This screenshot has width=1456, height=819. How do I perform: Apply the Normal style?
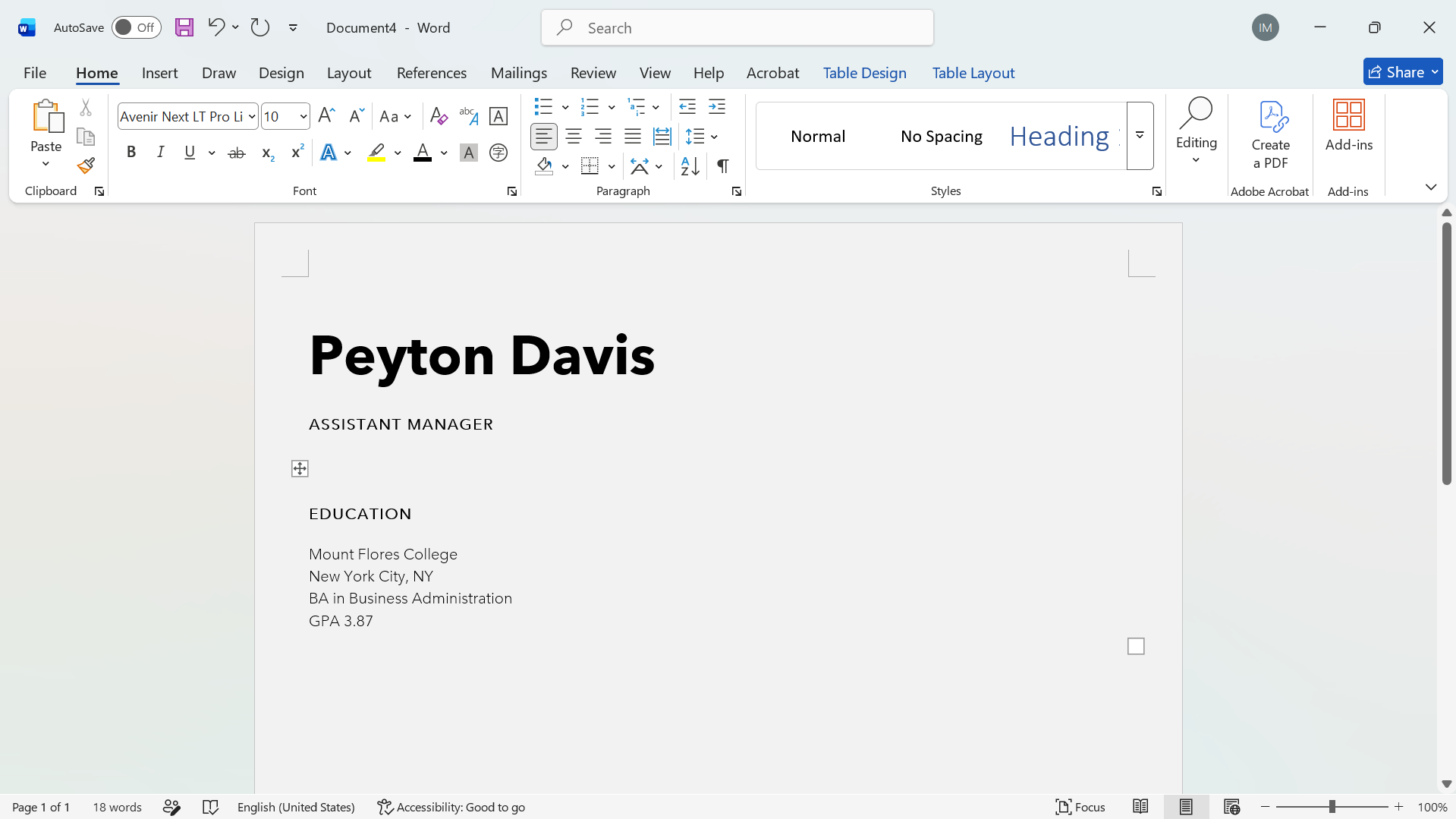pyautogui.click(x=818, y=136)
